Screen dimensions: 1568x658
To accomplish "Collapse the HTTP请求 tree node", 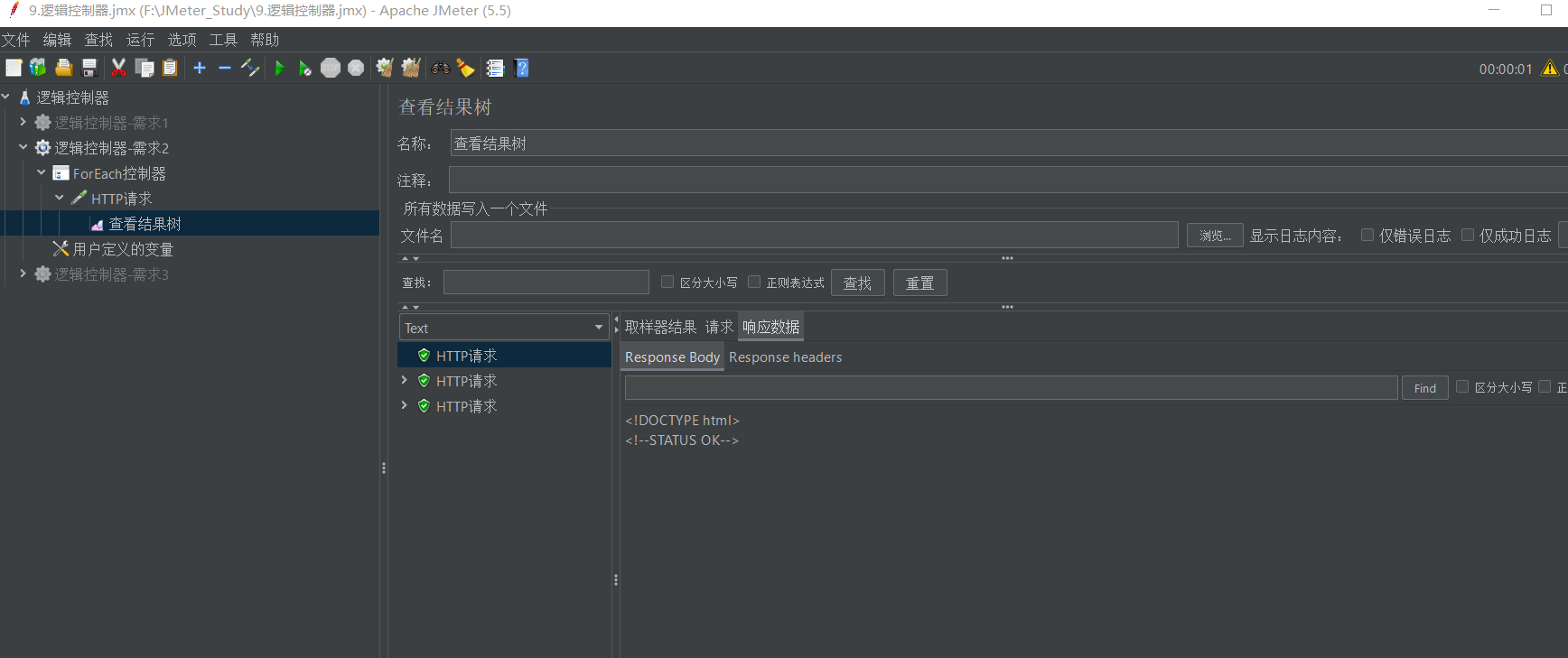I will coord(59,198).
